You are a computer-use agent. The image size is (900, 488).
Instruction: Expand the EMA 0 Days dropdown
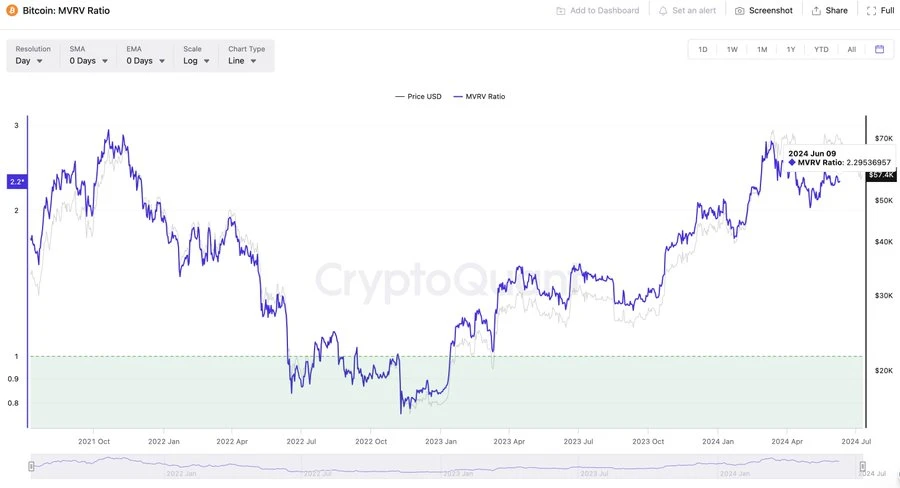click(x=145, y=61)
